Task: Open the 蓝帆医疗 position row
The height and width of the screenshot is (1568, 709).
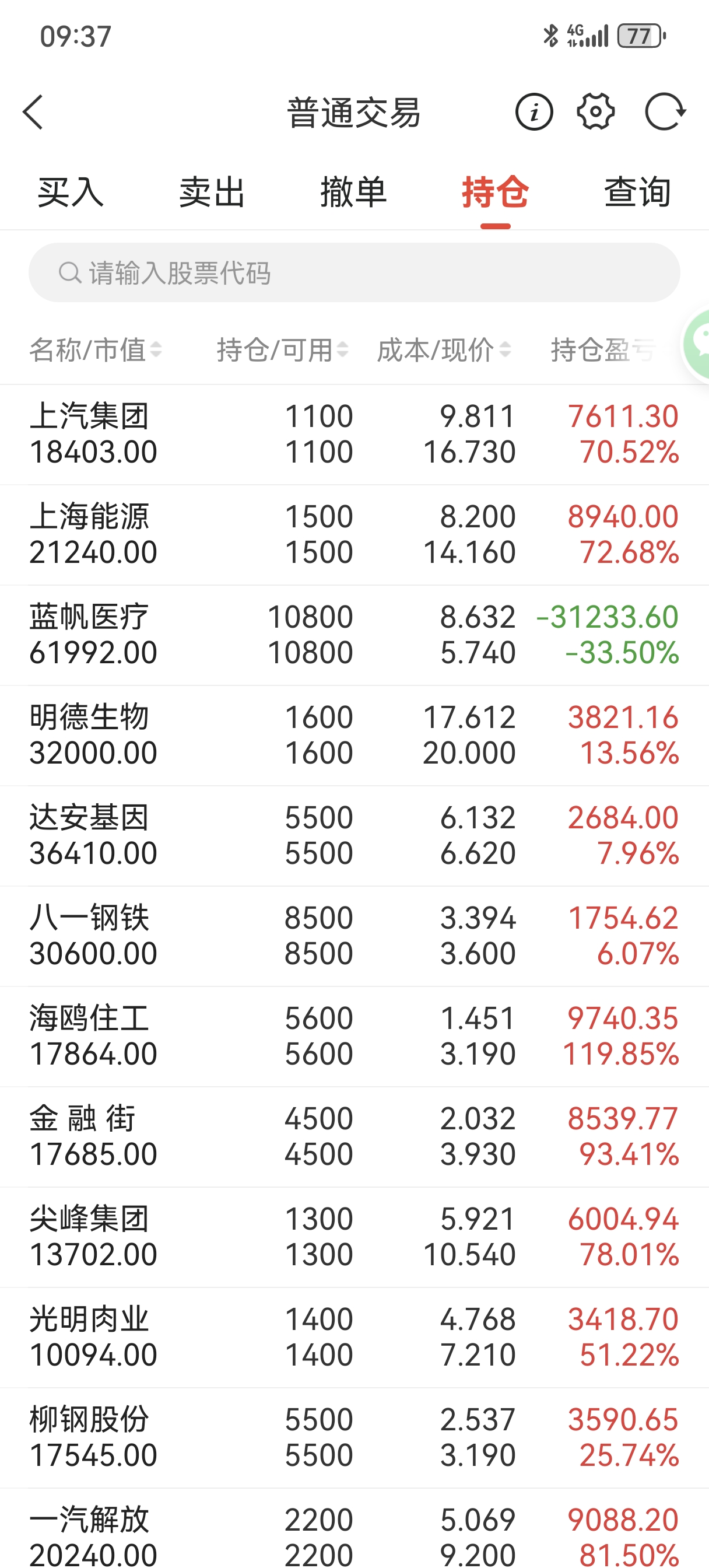Action: (x=354, y=635)
